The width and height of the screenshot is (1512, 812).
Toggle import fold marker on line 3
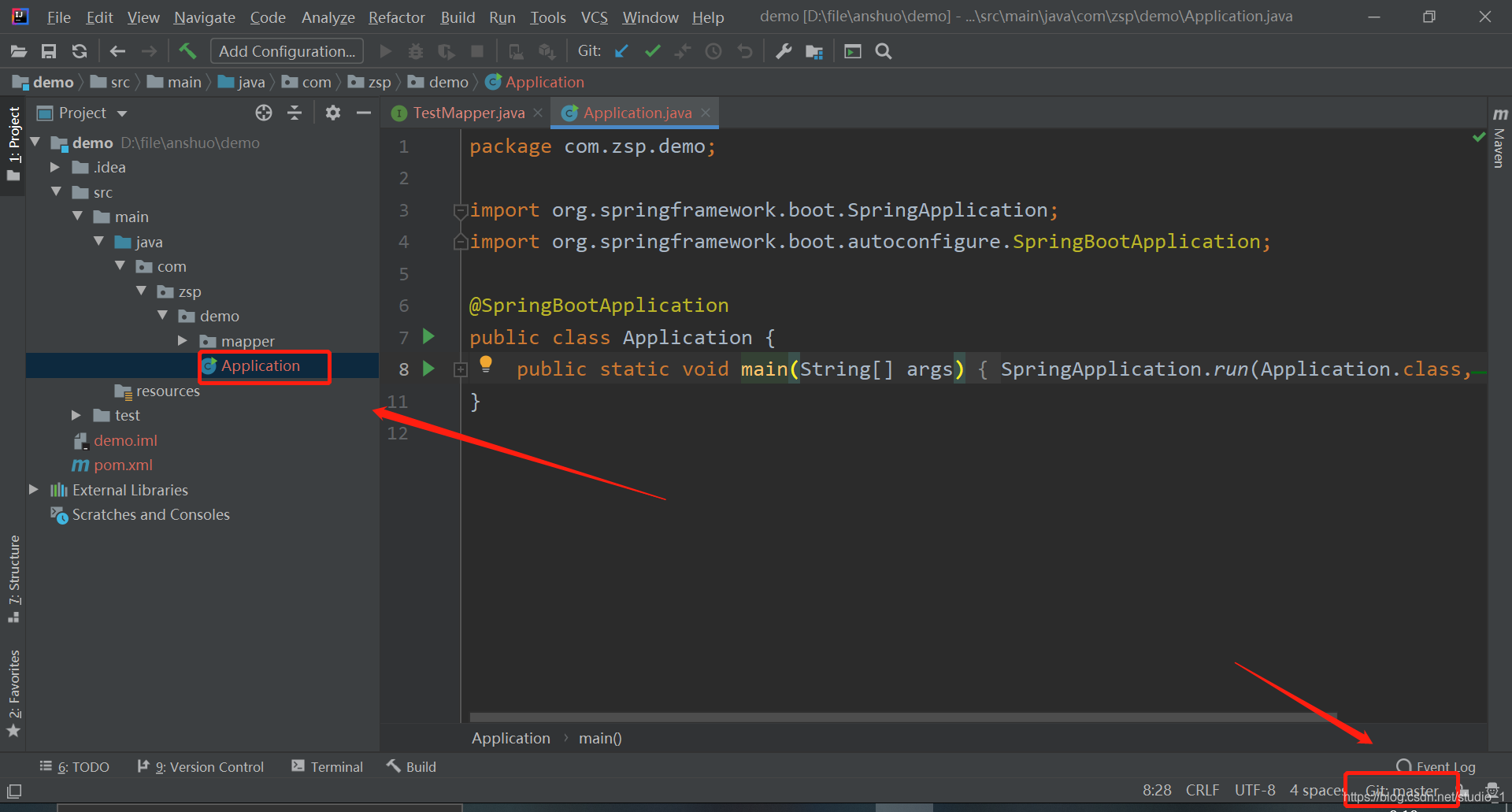point(461,210)
